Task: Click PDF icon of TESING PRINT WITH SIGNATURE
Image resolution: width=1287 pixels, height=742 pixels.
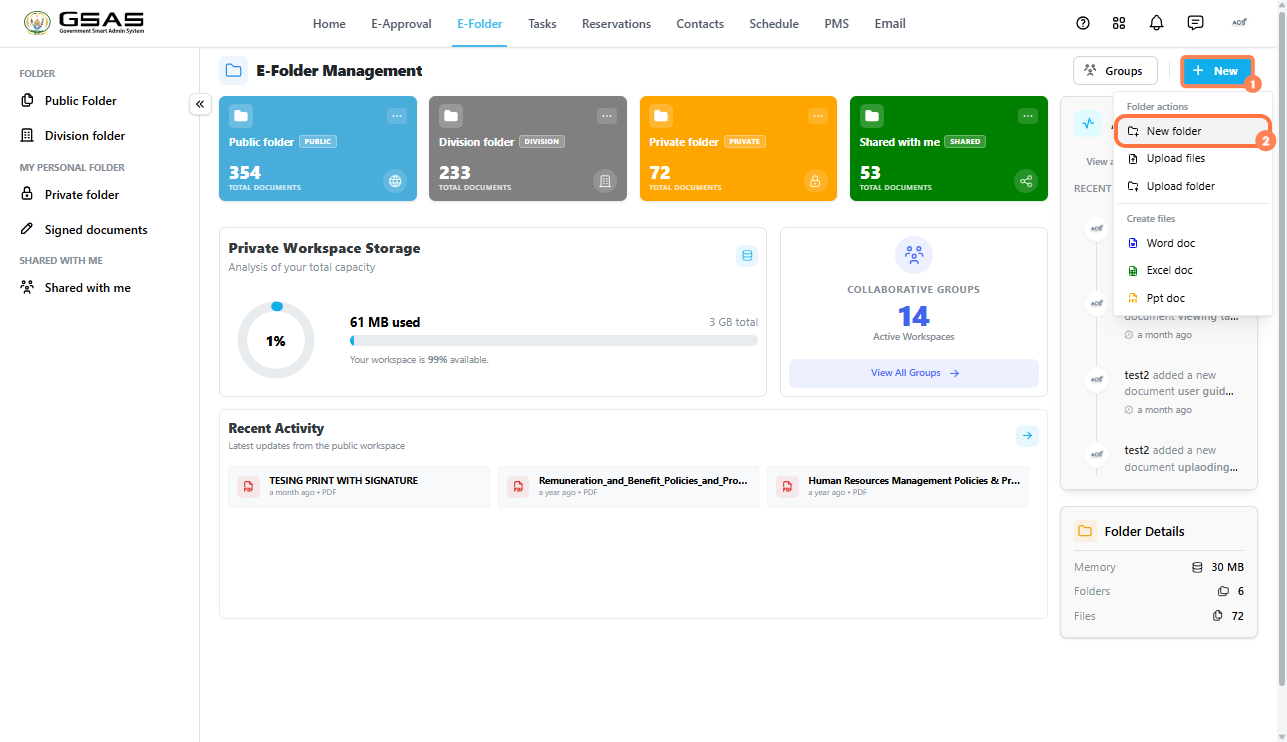Action: coord(248,486)
